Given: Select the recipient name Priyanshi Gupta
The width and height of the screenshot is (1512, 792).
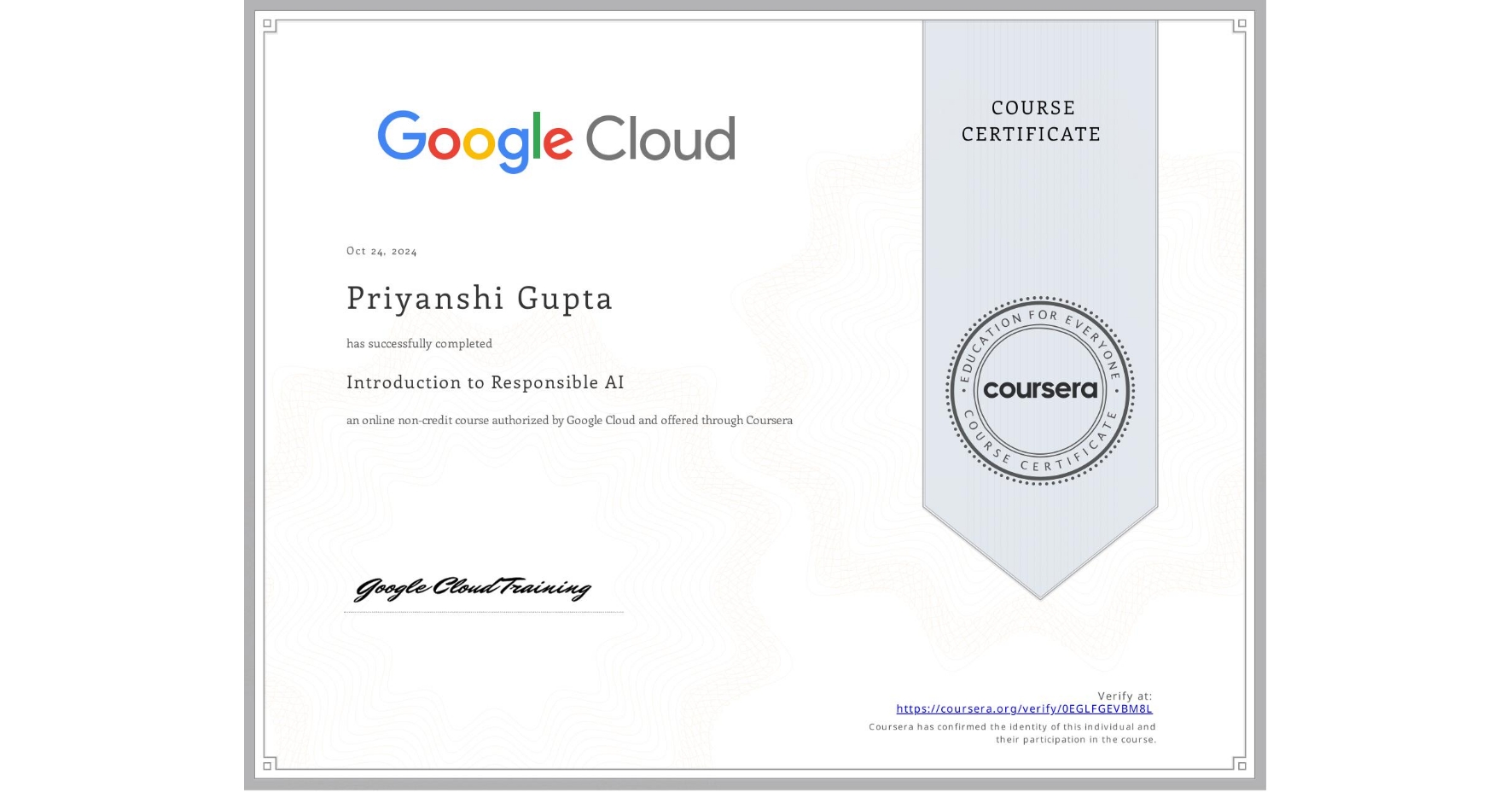Looking at the screenshot, I should 480,299.
